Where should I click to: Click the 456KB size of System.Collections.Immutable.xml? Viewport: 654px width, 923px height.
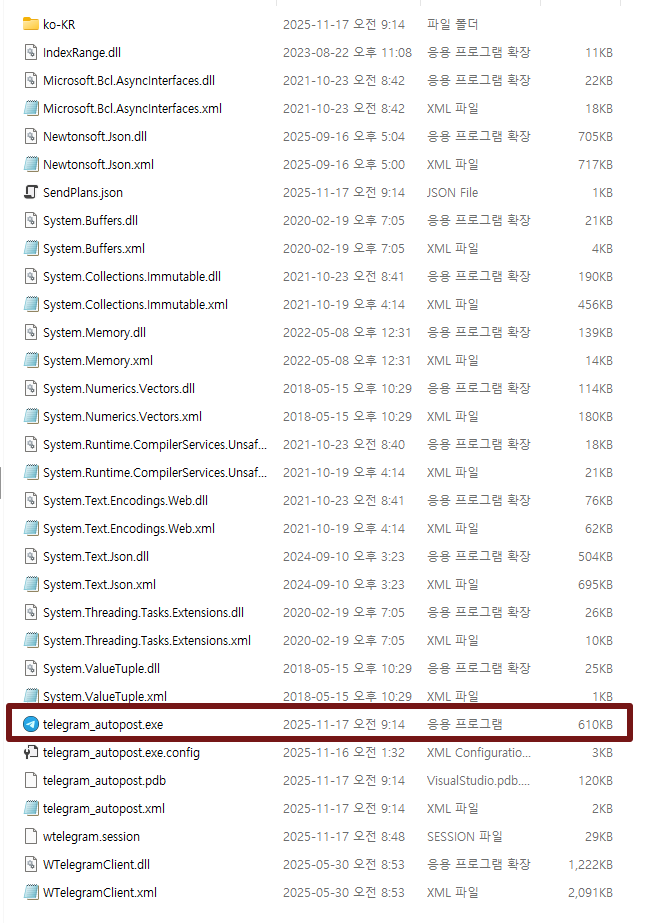[x=595, y=304]
